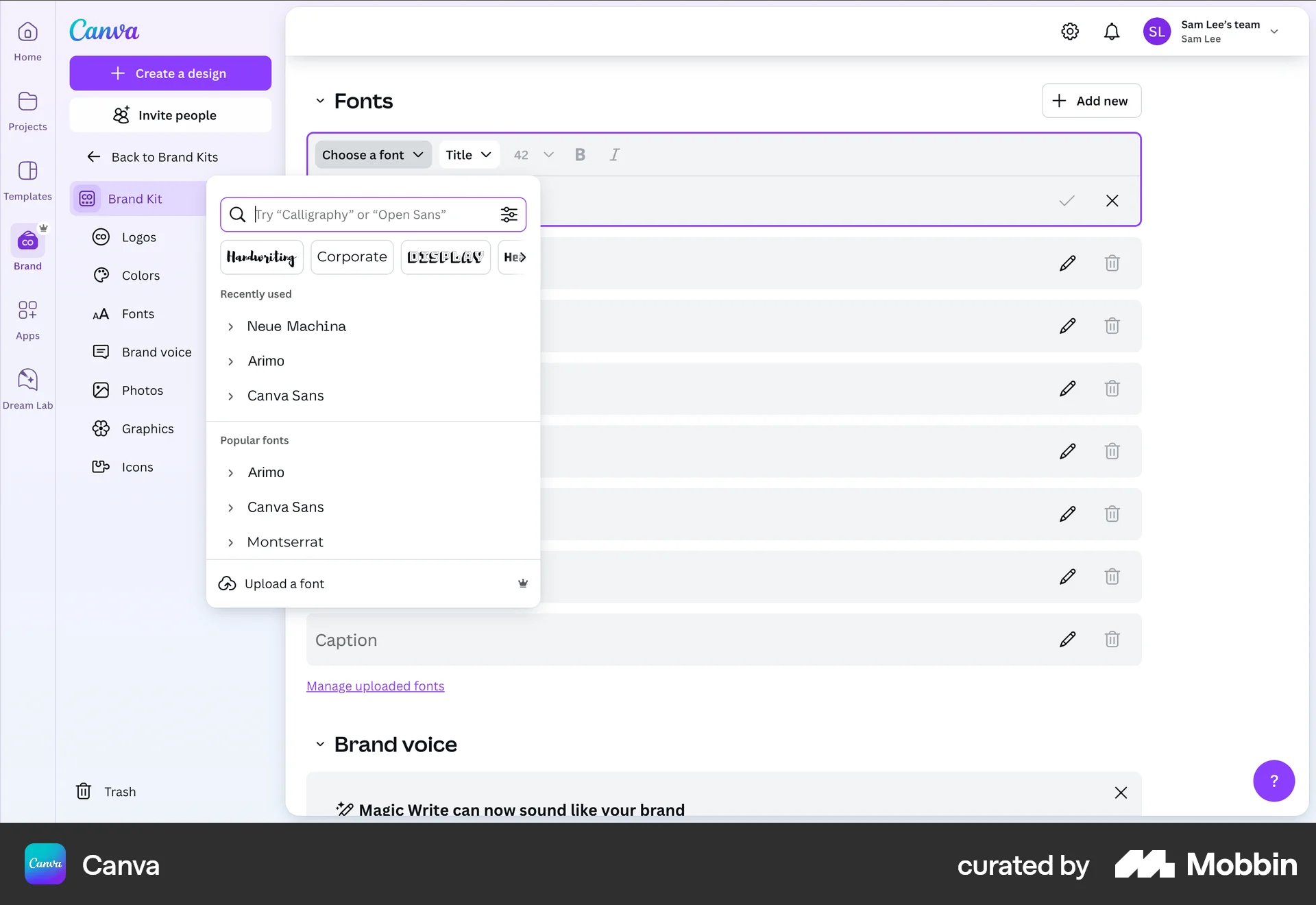The height and width of the screenshot is (905, 1316).
Task: Delete the Caption style via trash icon
Action: tap(1112, 639)
